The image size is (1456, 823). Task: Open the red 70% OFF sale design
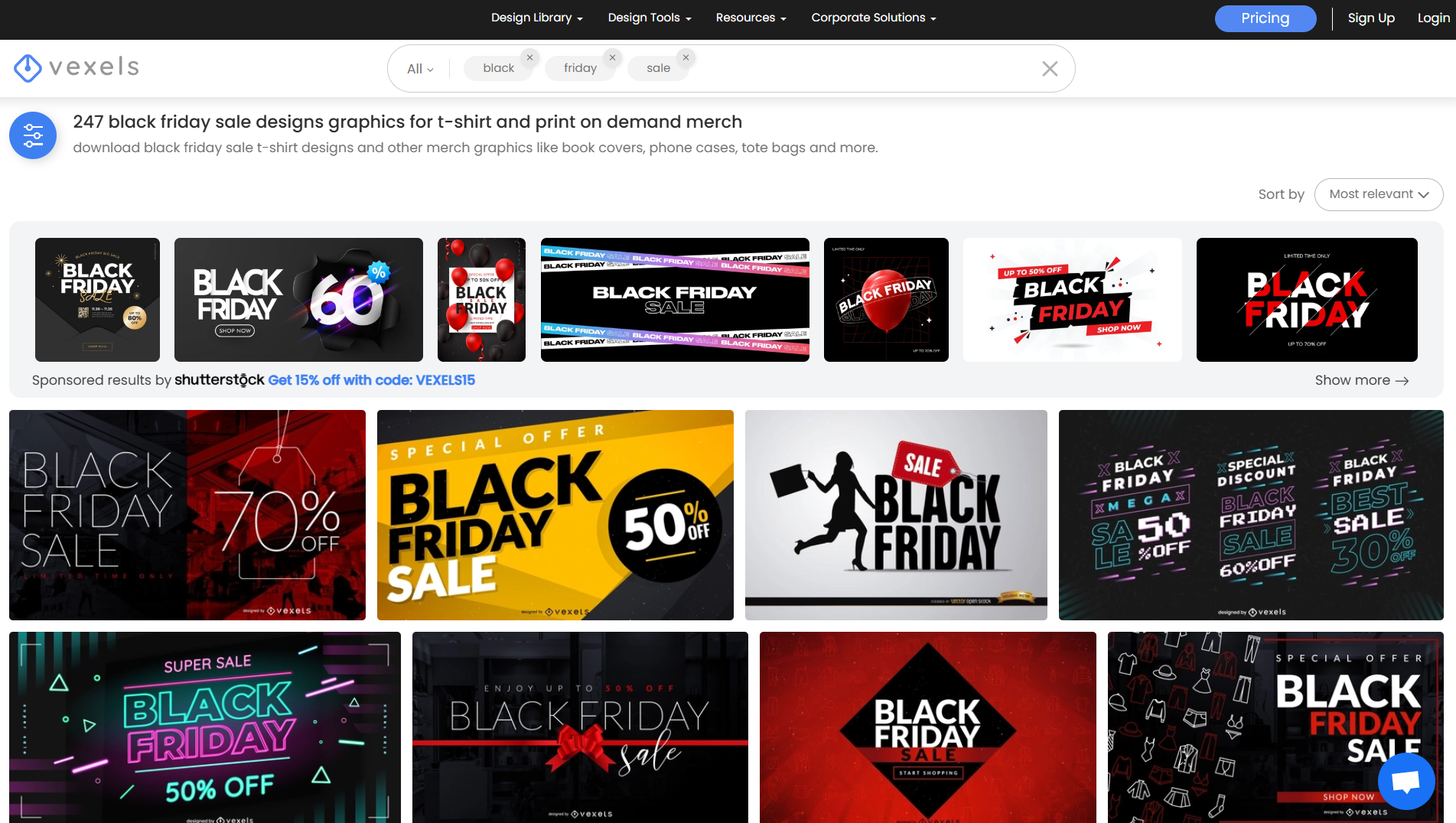coord(187,515)
